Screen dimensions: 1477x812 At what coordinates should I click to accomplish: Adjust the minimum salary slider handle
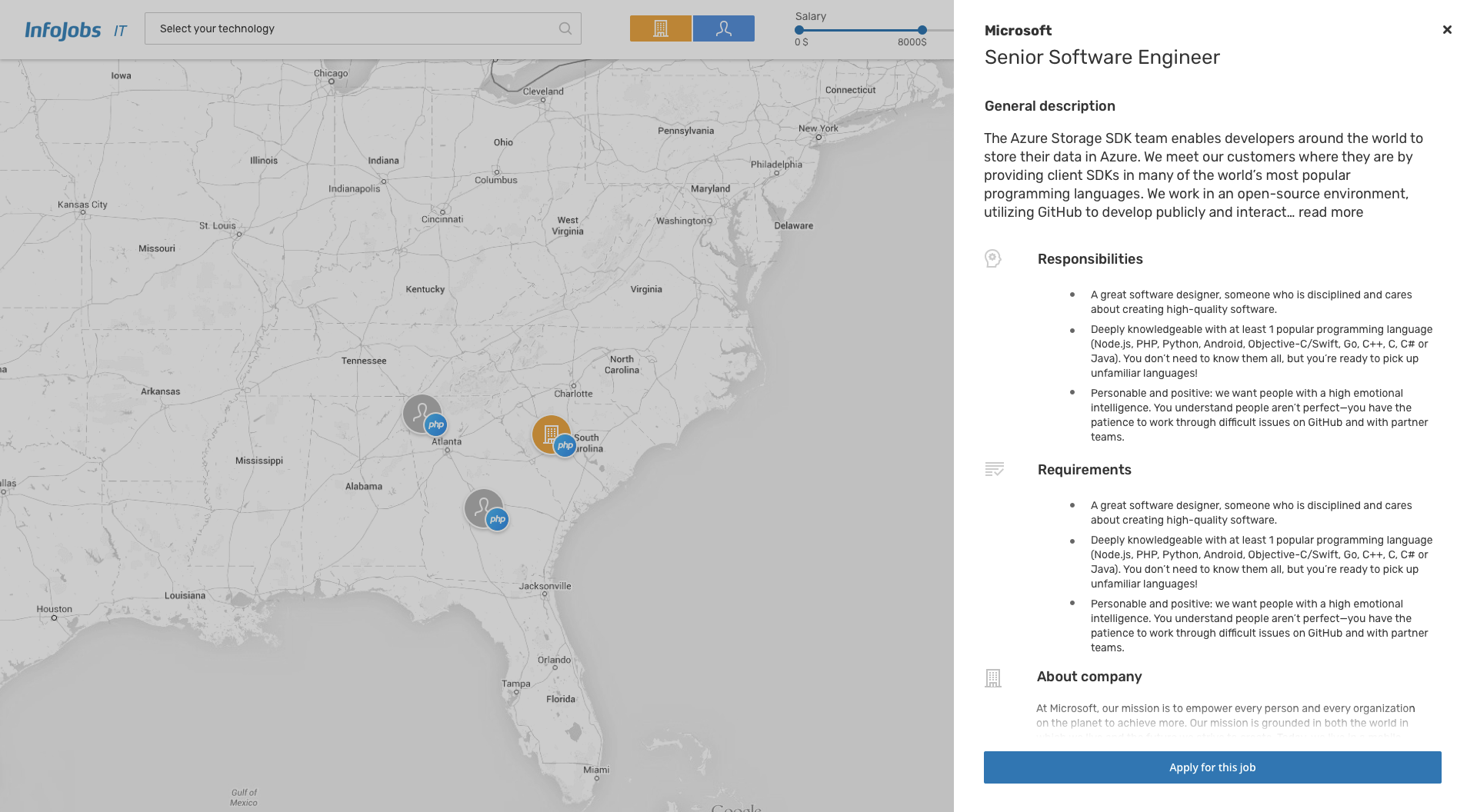coord(799,30)
